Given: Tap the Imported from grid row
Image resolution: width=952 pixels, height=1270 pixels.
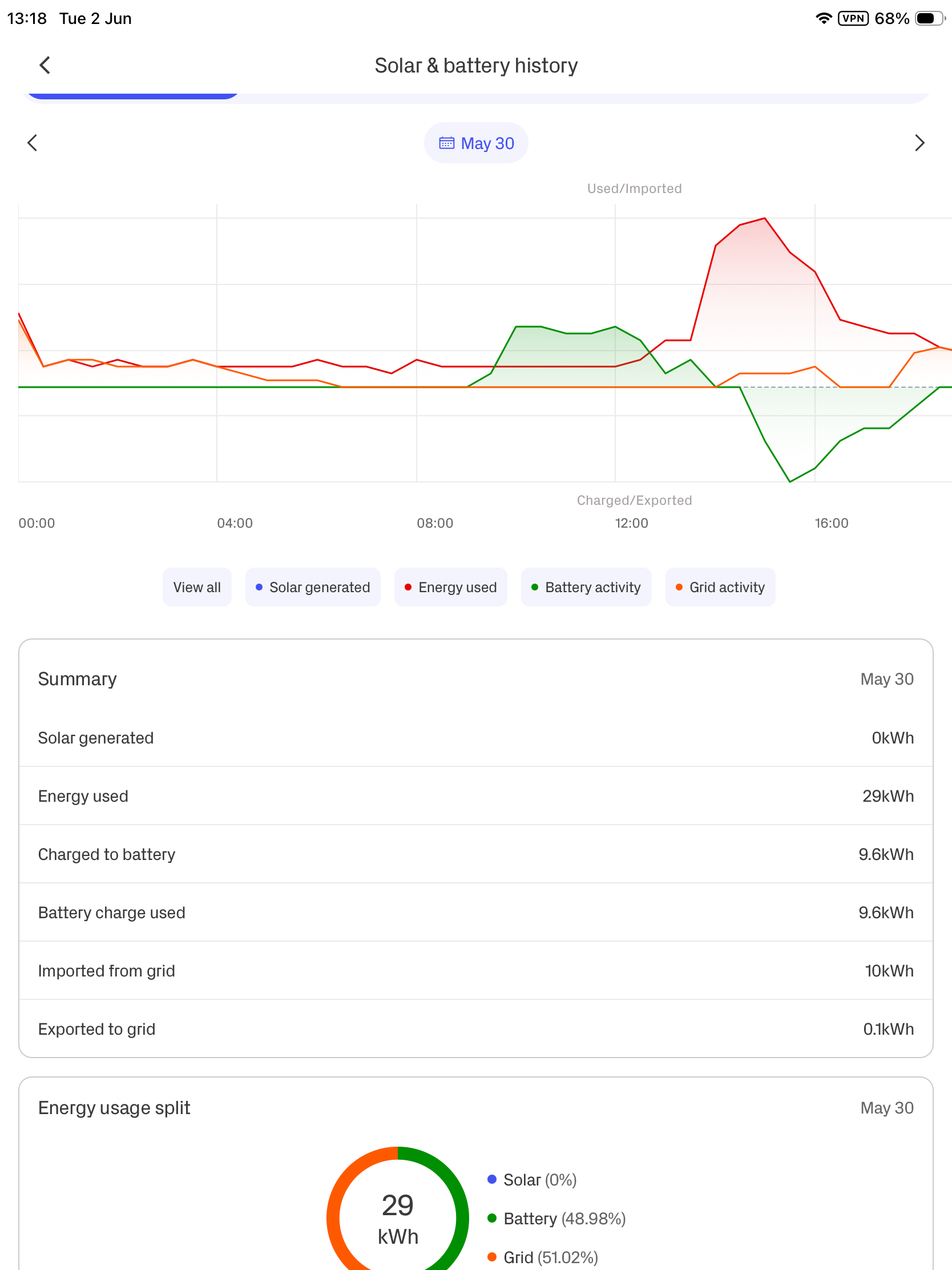Looking at the screenshot, I should [x=475, y=970].
